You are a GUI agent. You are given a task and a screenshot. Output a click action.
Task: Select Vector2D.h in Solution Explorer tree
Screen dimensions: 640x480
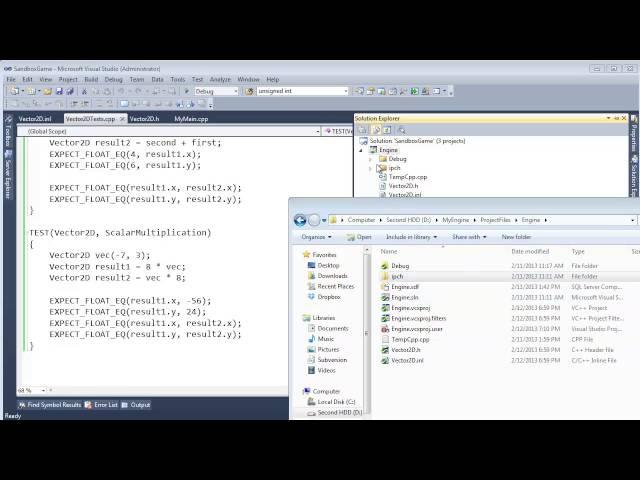404,186
